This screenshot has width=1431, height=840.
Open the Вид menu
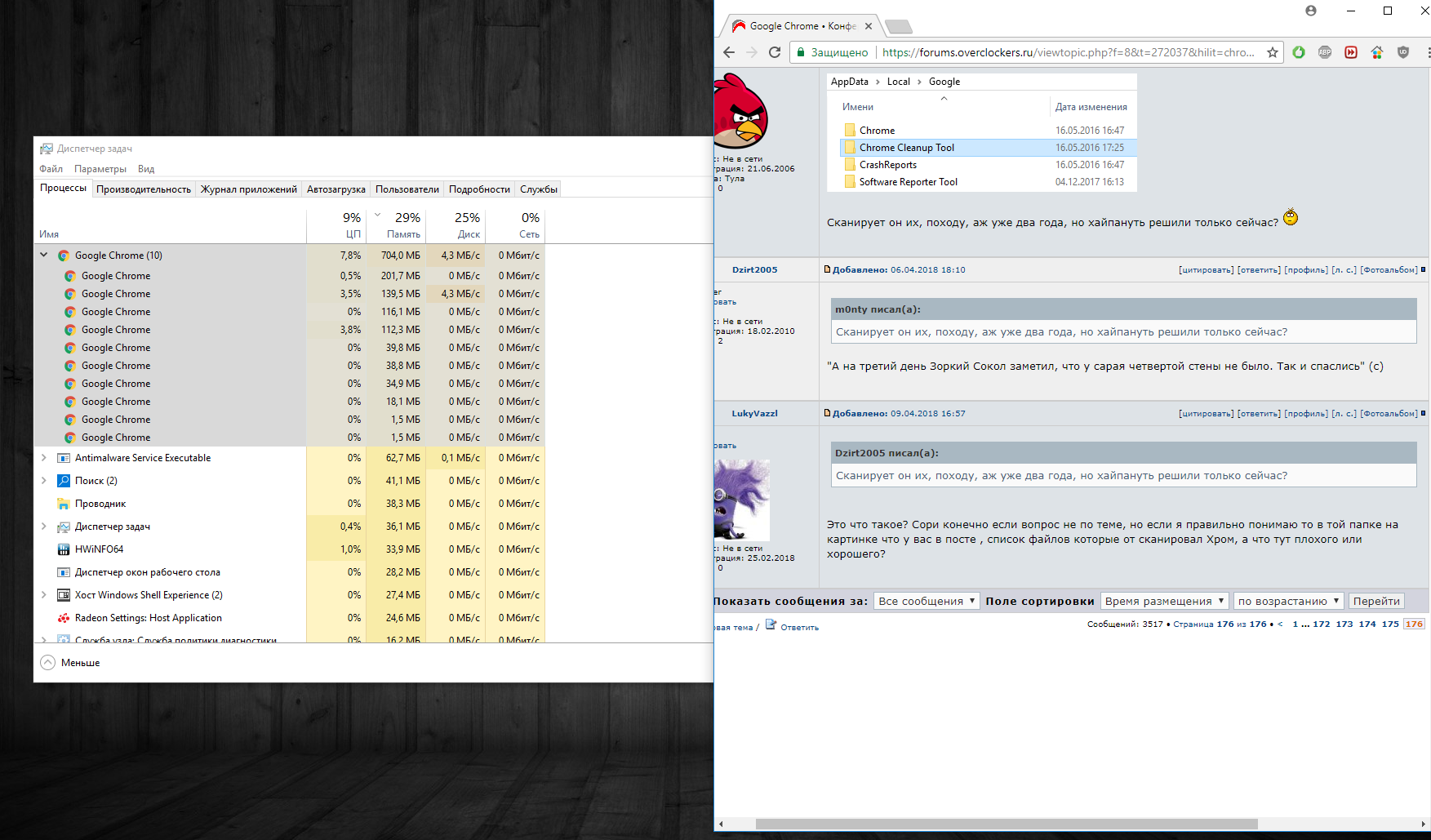click(x=146, y=169)
